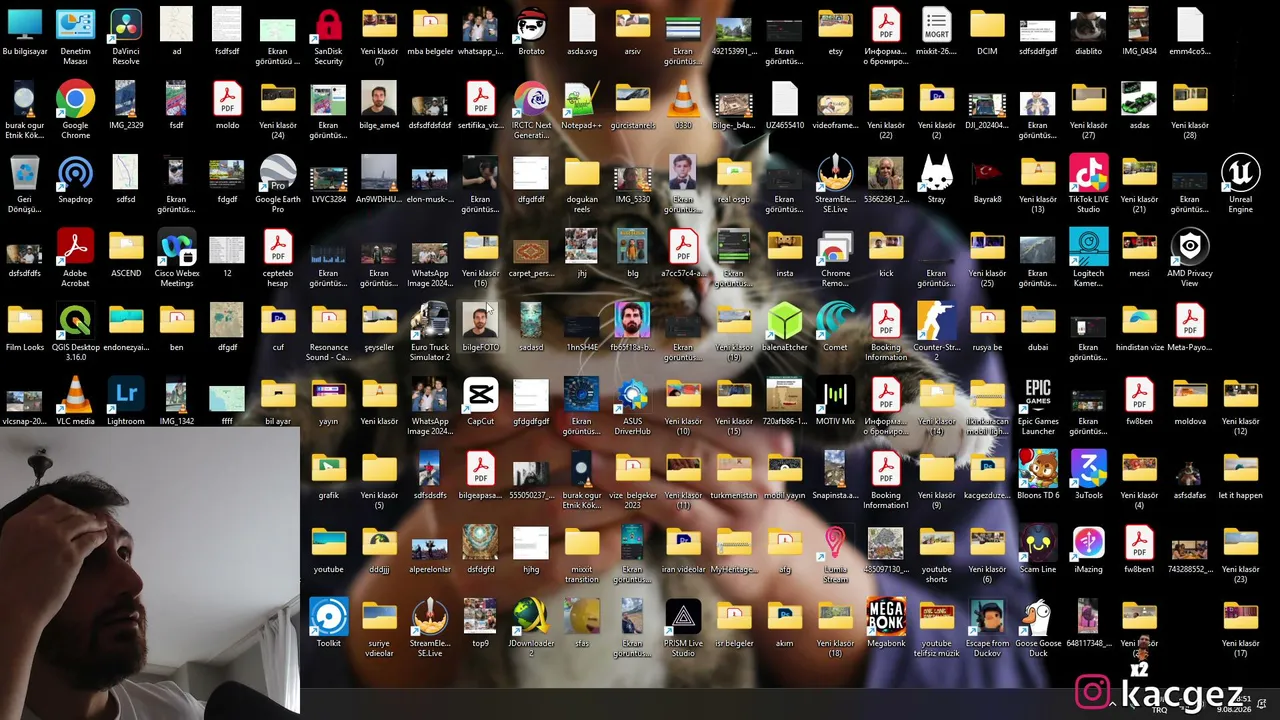
Task: Launch the PRISM Live Studio icon
Action: click(x=683, y=626)
